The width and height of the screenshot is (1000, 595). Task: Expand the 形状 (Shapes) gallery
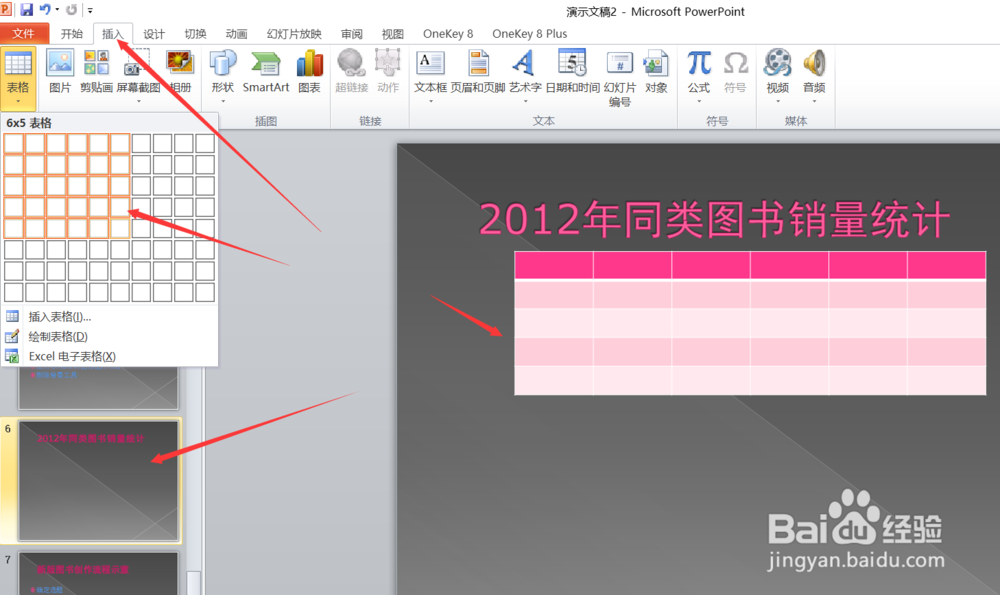pyautogui.click(x=222, y=70)
